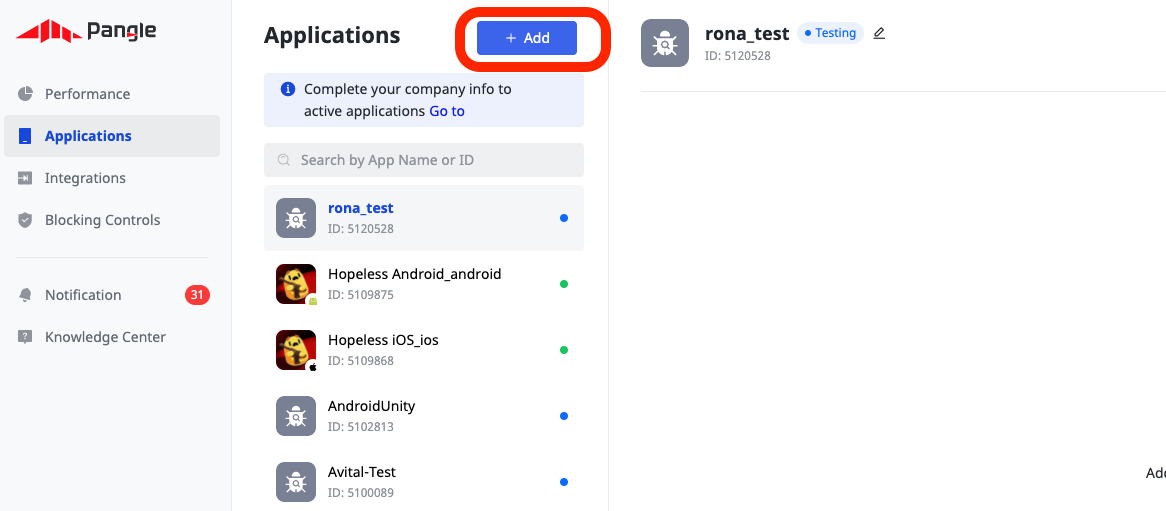Click the Blocking Controls shield icon

[26, 220]
